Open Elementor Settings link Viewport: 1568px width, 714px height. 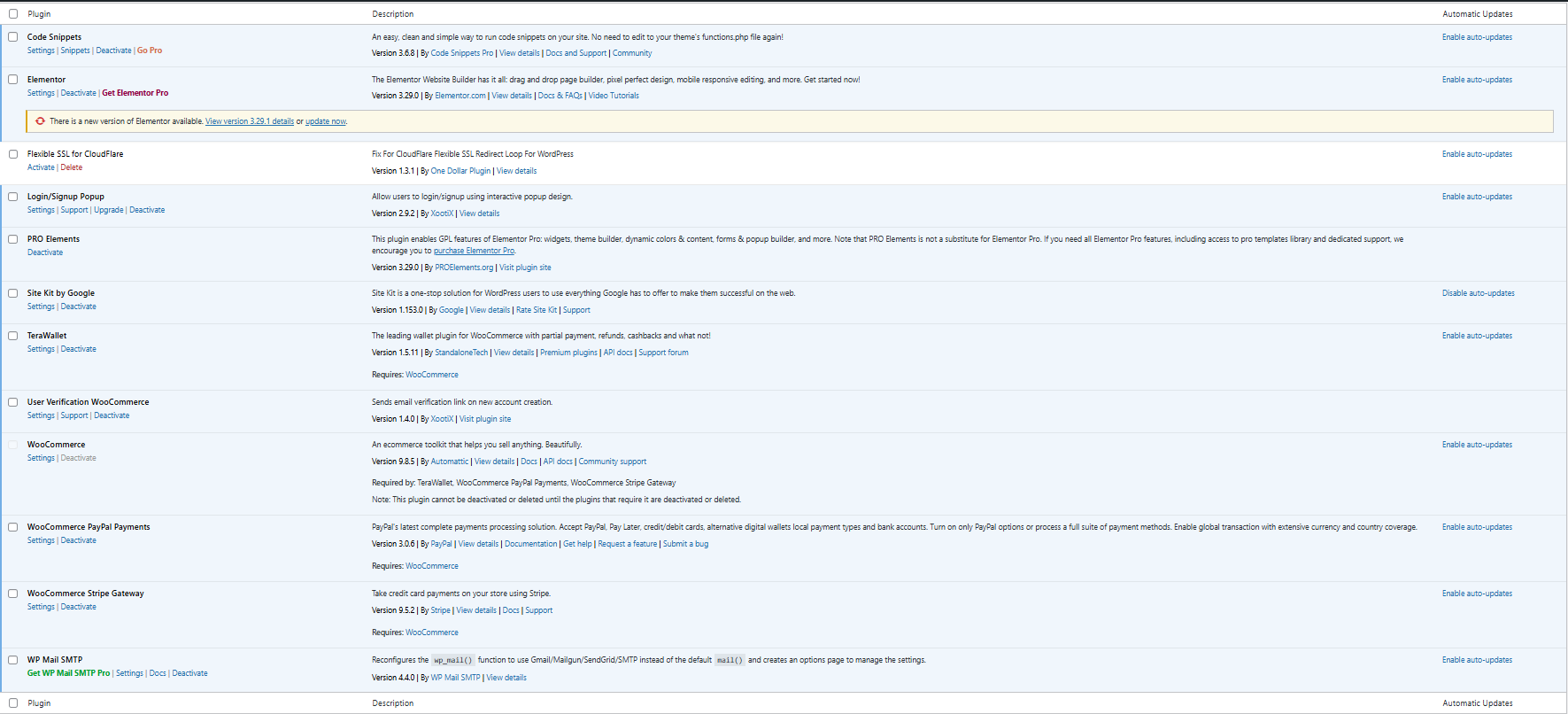tap(41, 93)
